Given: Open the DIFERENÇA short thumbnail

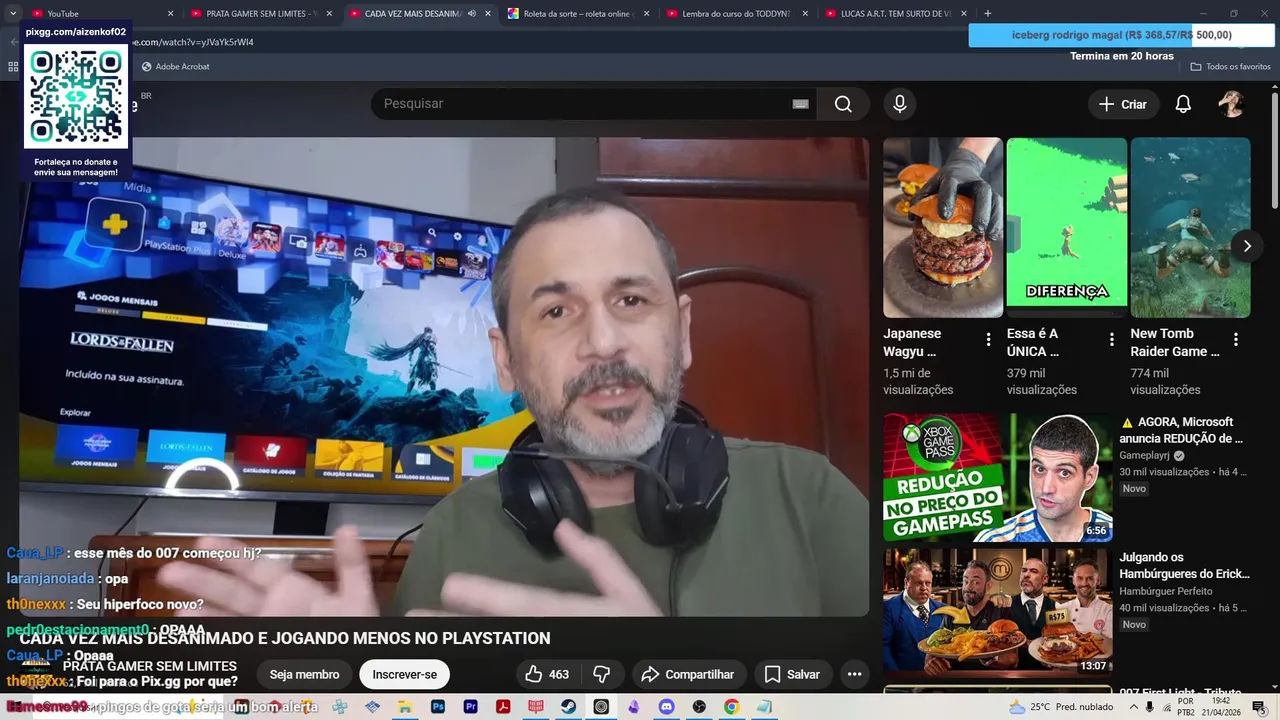Looking at the screenshot, I should tap(1067, 227).
